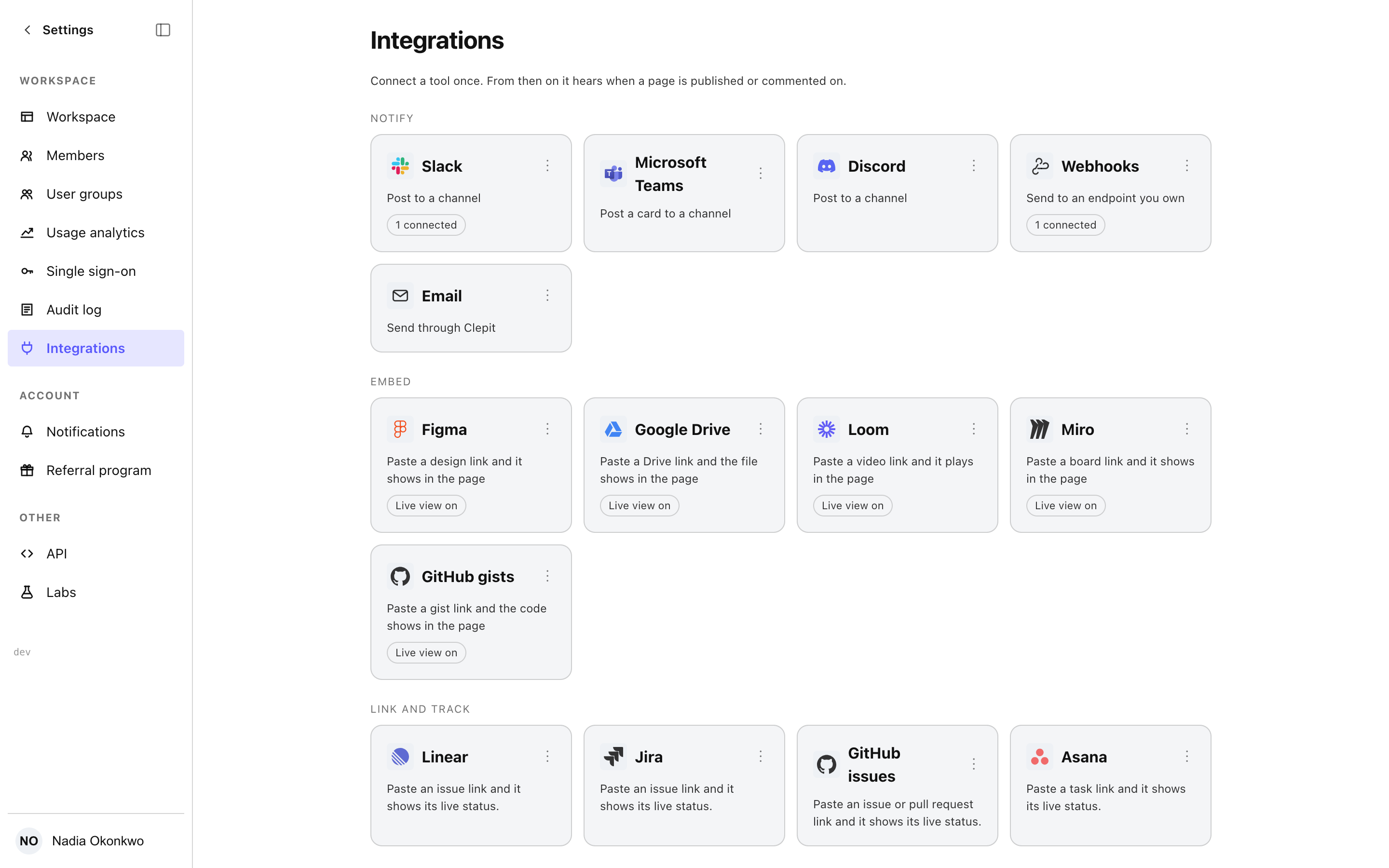Click the Slack logo icon
This screenshot has width=1389, height=868.
tap(400, 166)
